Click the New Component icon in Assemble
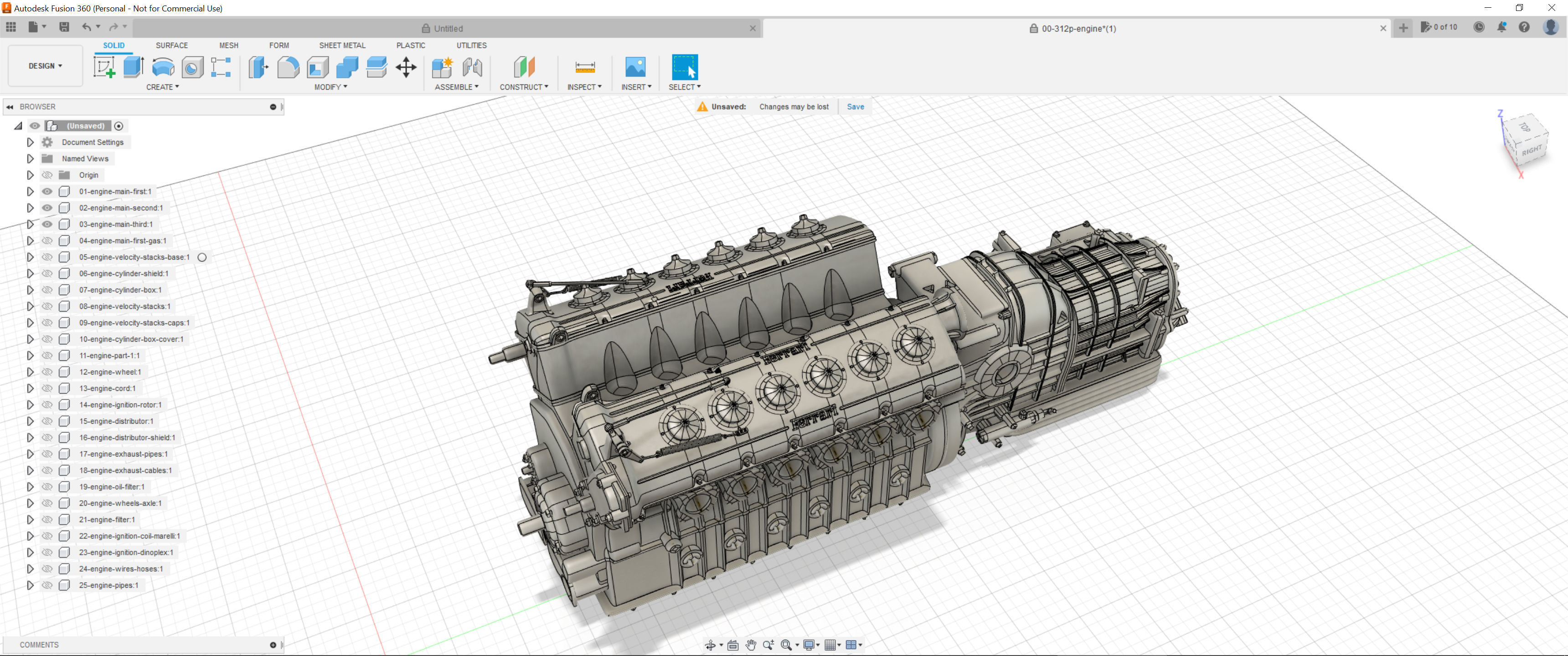This screenshot has height=656, width=1568. coord(443,67)
